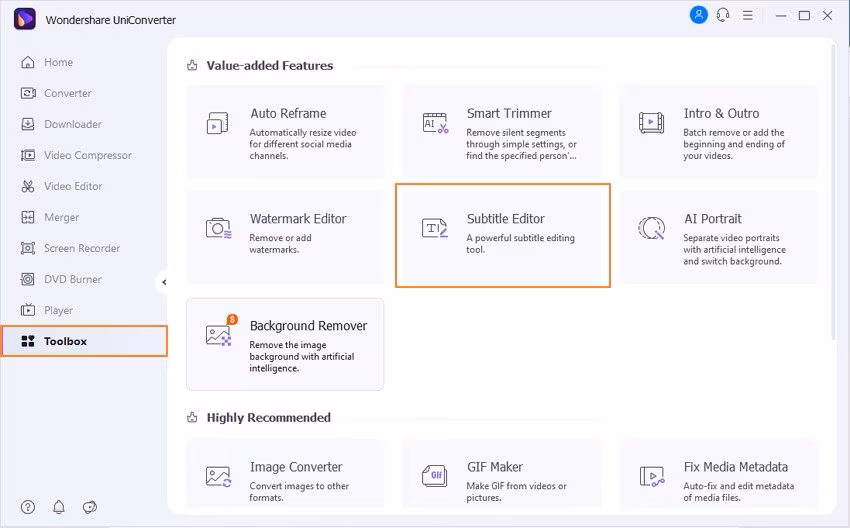The image size is (850, 528).
Task: Click the Smart Trimmer scissors icon
Action: tap(436, 123)
